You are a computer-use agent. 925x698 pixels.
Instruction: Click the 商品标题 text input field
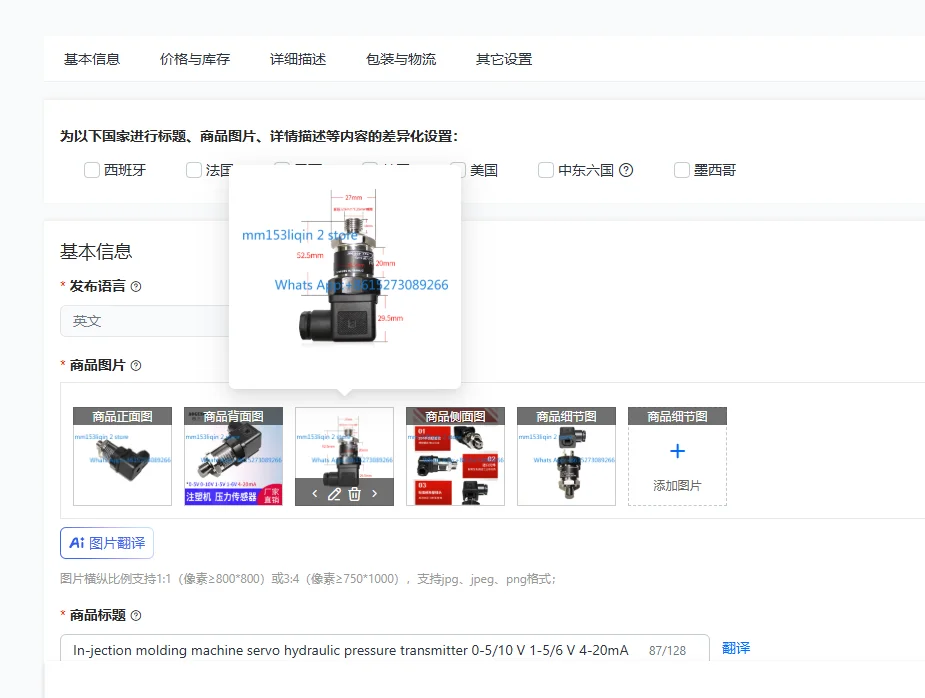point(385,650)
